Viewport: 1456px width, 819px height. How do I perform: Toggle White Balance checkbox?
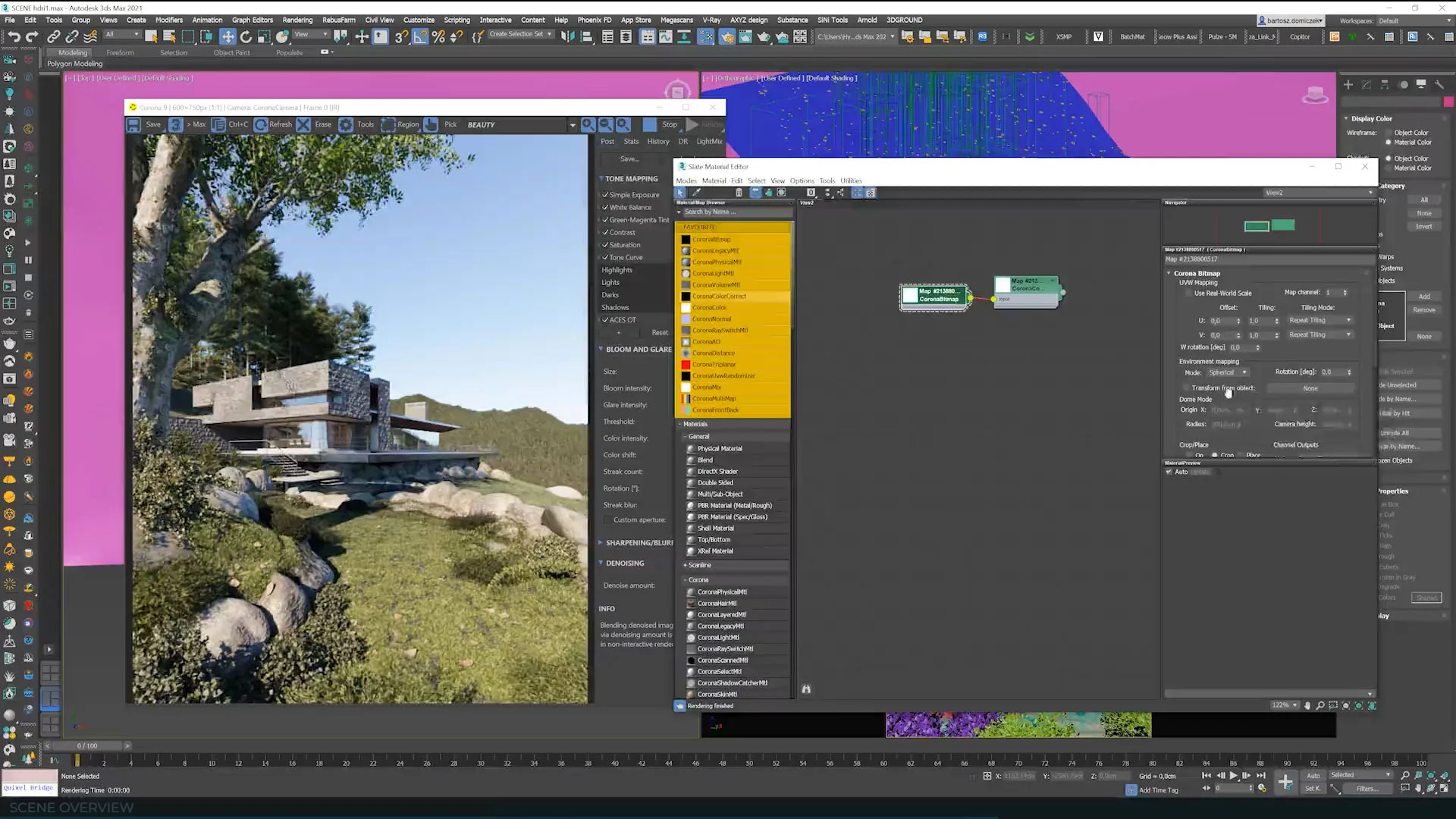coord(605,207)
